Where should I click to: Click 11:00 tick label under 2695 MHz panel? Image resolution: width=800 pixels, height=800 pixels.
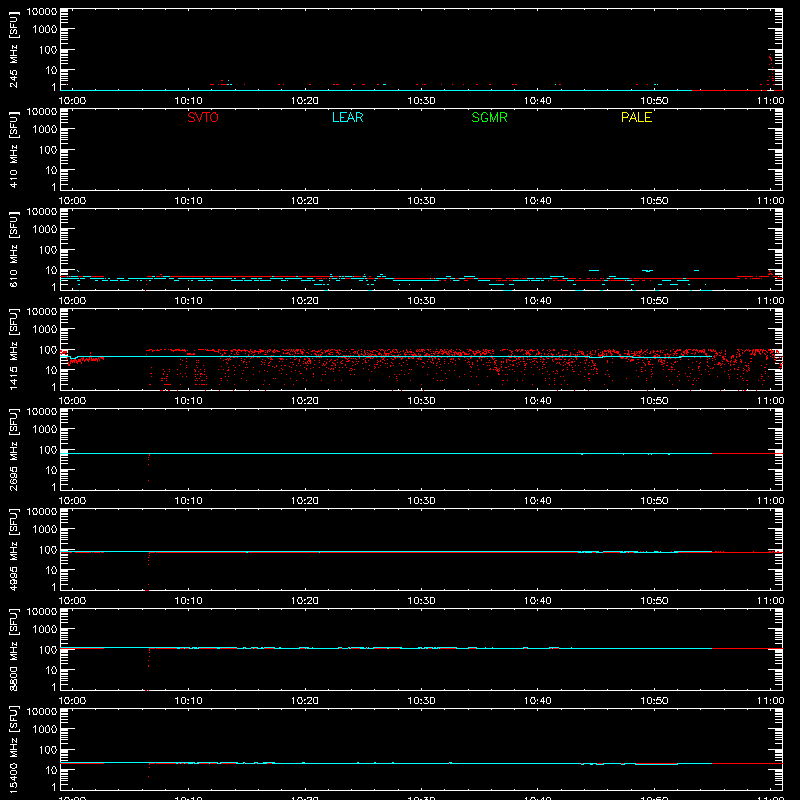click(770, 501)
